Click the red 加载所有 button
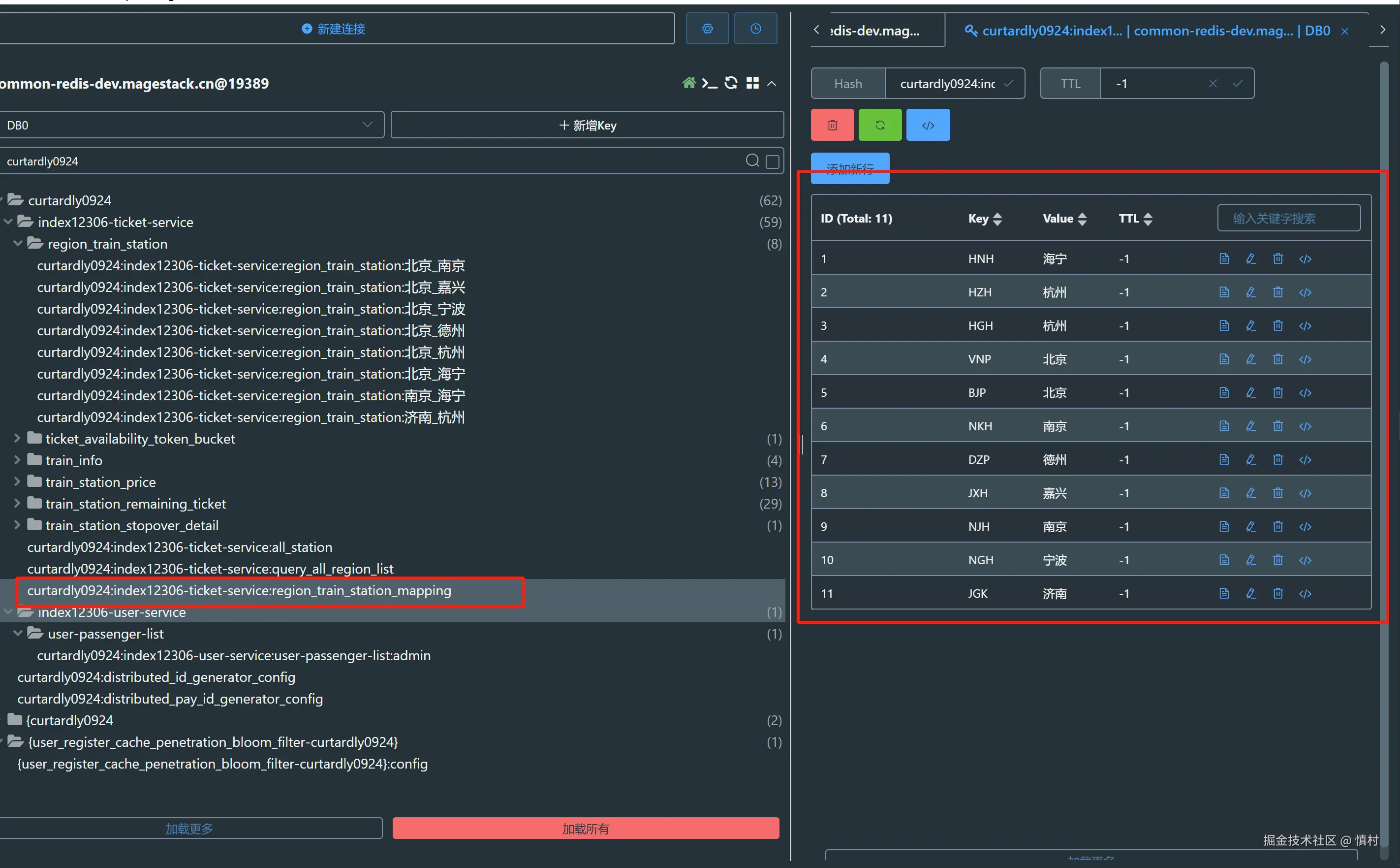Viewport: 1400px width, 868px height. (x=585, y=829)
